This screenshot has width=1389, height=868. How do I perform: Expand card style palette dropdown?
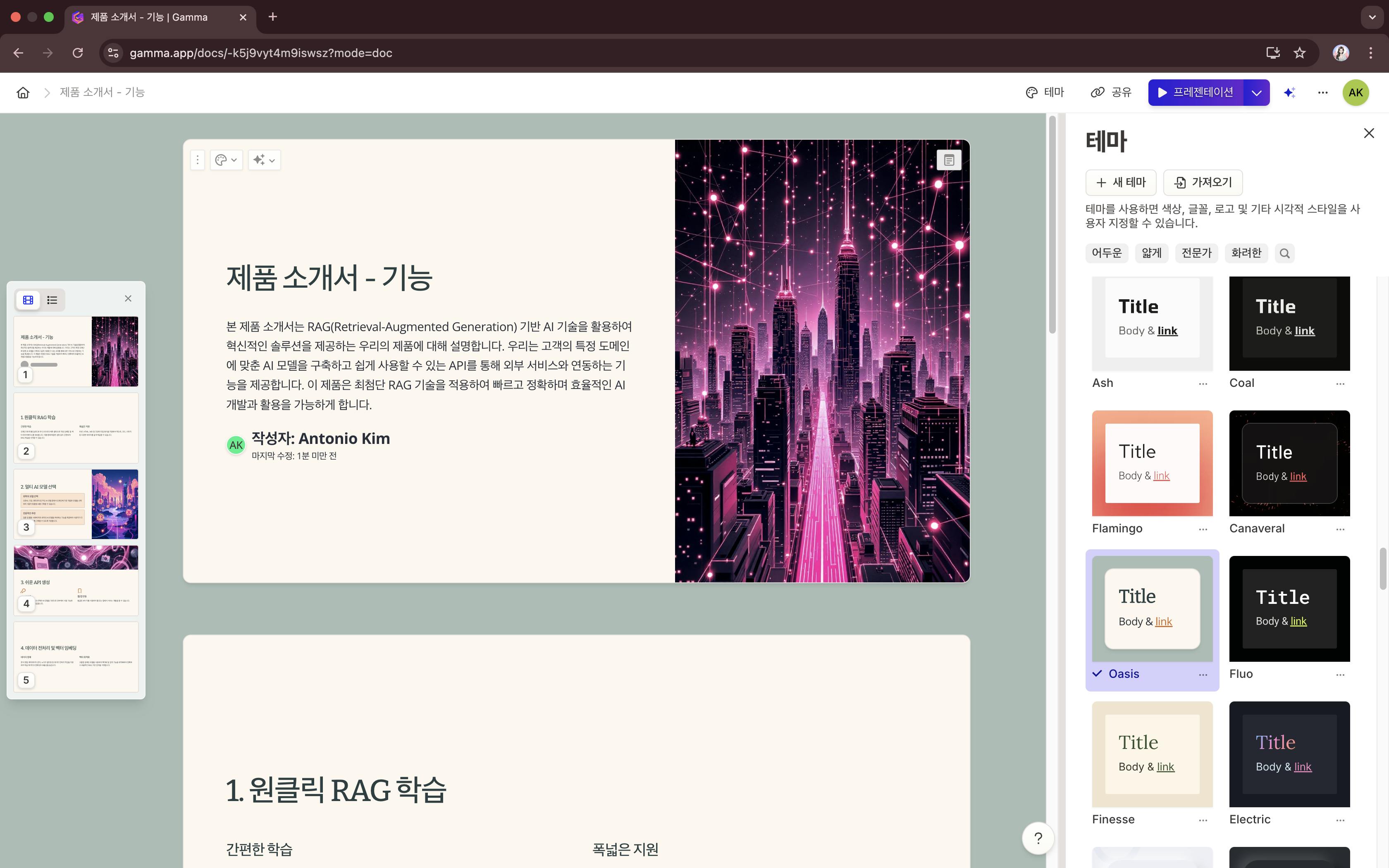(x=226, y=160)
